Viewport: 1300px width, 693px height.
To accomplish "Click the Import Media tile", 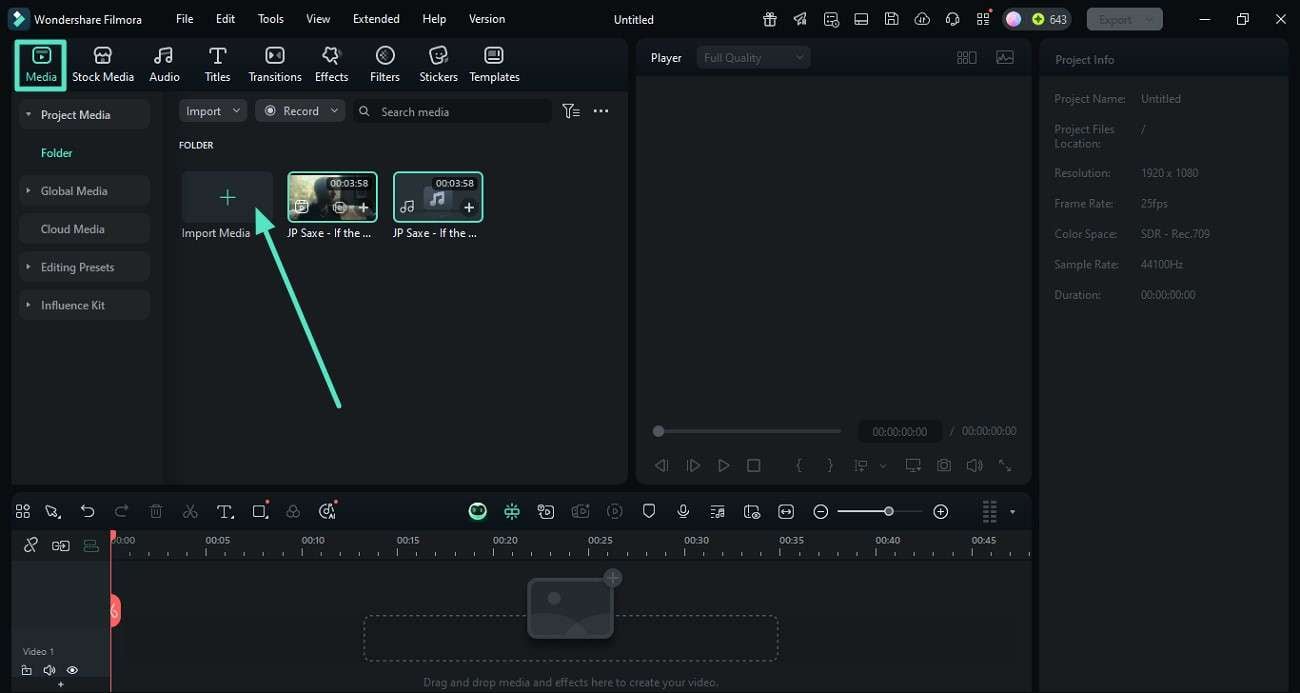I will point(227,197).
